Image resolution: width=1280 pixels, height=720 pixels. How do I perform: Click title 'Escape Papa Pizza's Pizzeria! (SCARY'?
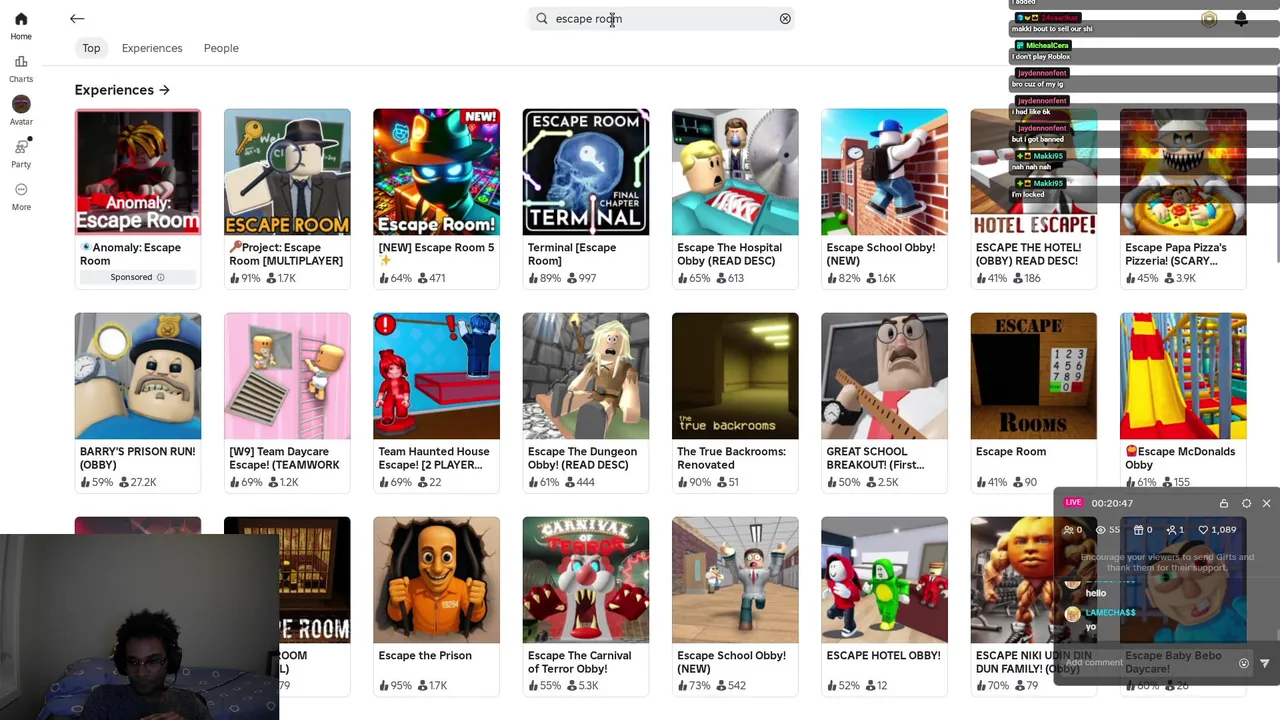(1176, 254)
